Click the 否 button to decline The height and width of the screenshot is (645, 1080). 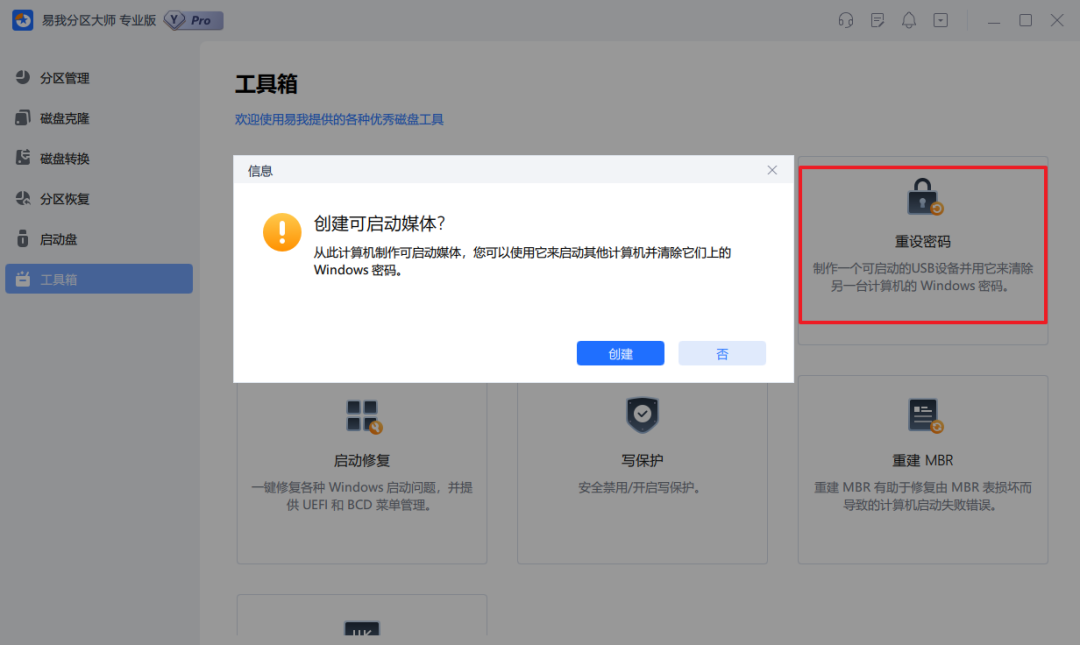pos(722,354)
